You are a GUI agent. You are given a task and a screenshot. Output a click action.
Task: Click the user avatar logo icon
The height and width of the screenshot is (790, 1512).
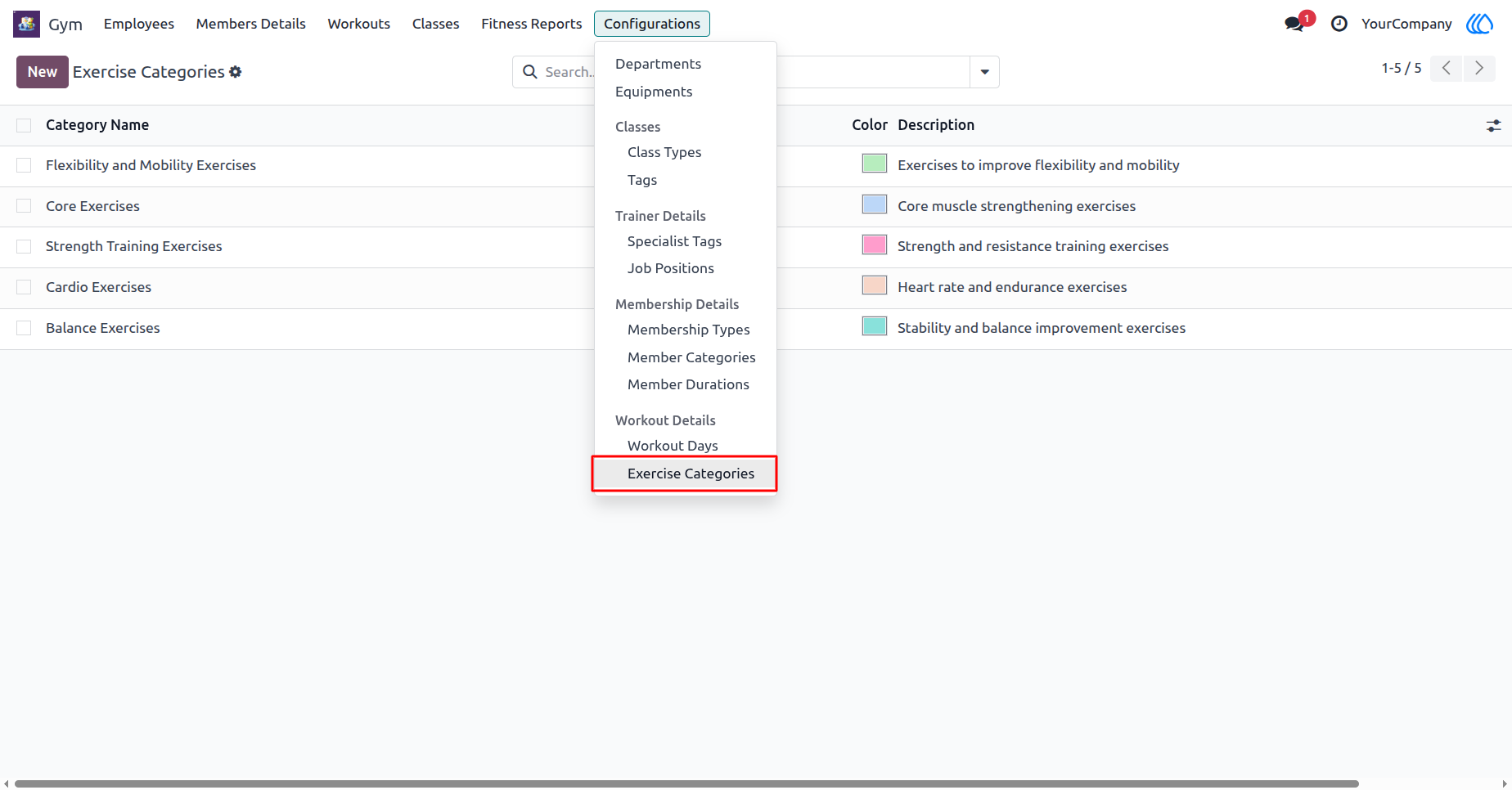[1479, 24]
